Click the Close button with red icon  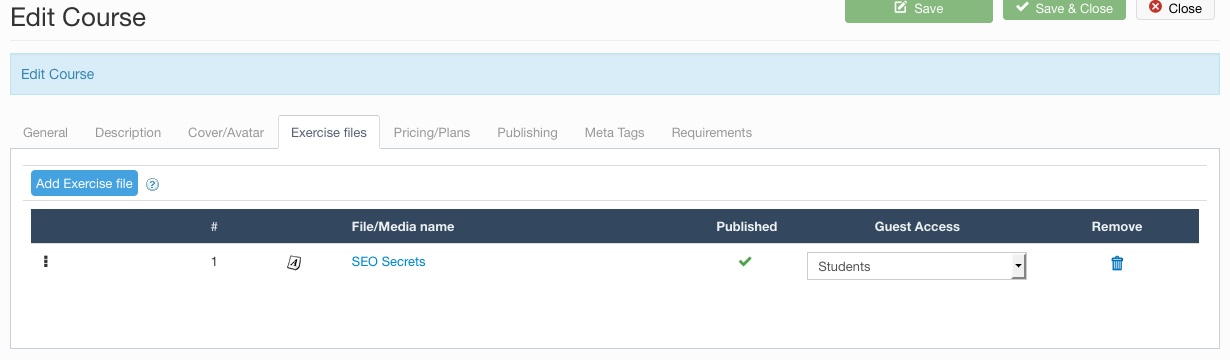(1175, 8)
